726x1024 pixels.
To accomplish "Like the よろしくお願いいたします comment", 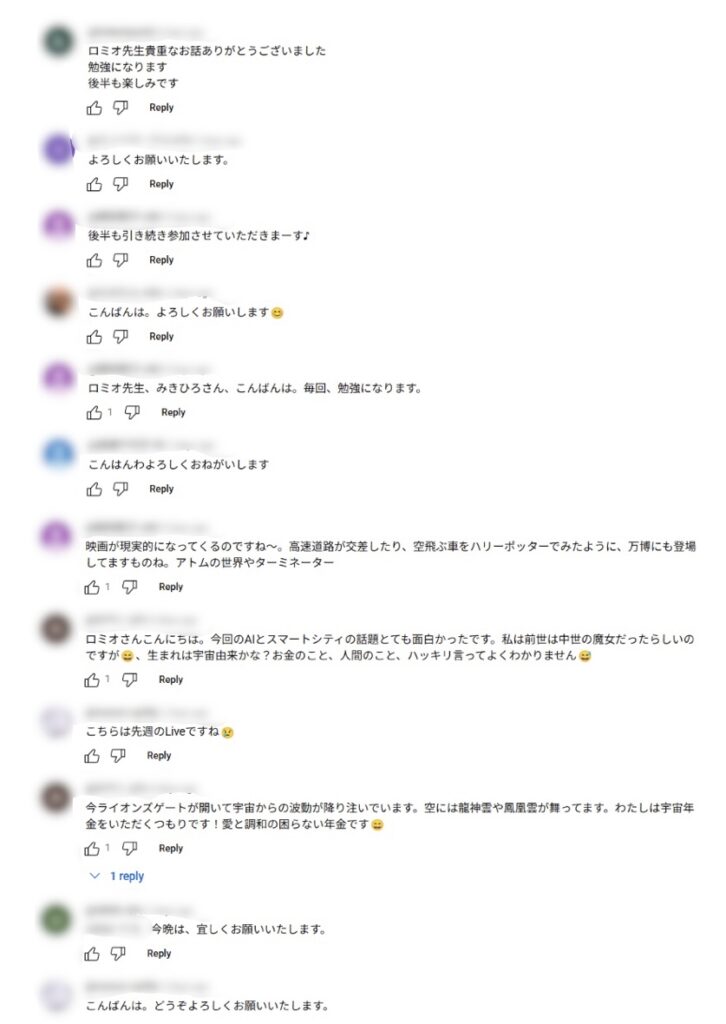I will pyautogui.click(x=94, y=184).
